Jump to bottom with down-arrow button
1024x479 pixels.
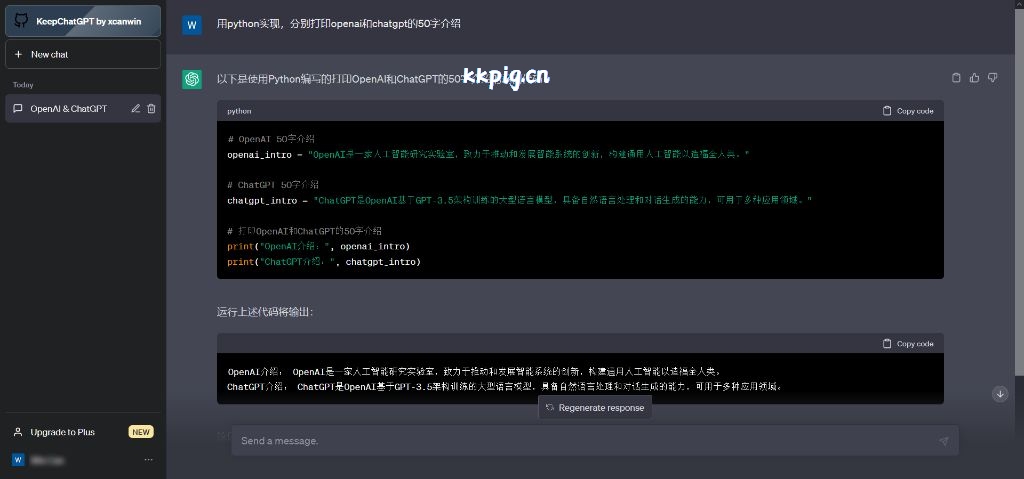pyautogui.click(x=1000, y=394)
